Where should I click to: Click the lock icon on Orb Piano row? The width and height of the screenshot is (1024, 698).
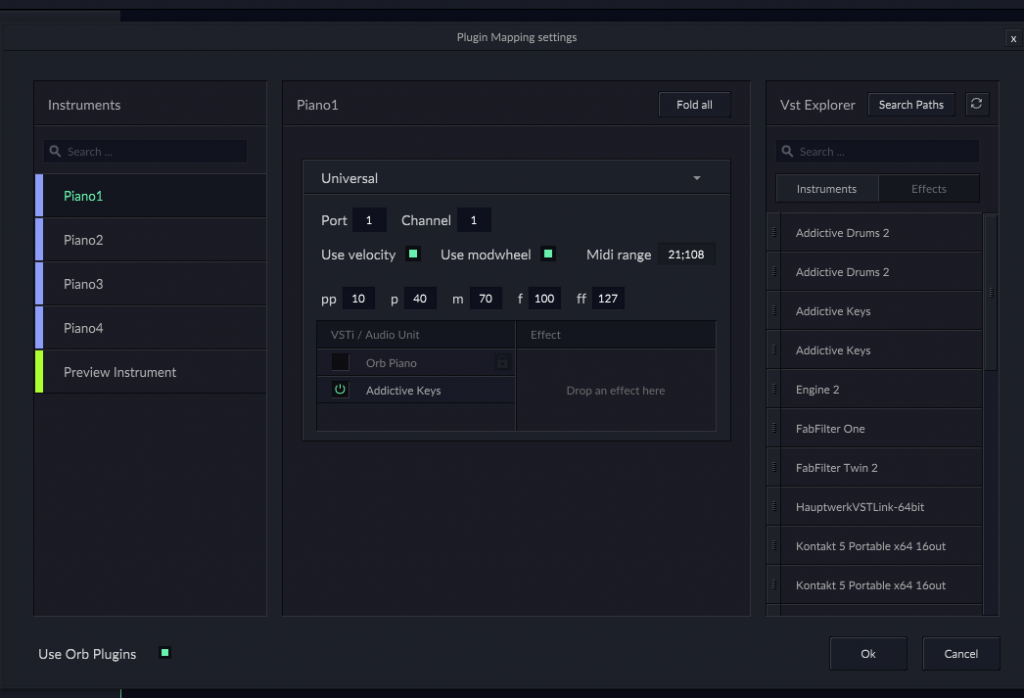tap(502, 363)
